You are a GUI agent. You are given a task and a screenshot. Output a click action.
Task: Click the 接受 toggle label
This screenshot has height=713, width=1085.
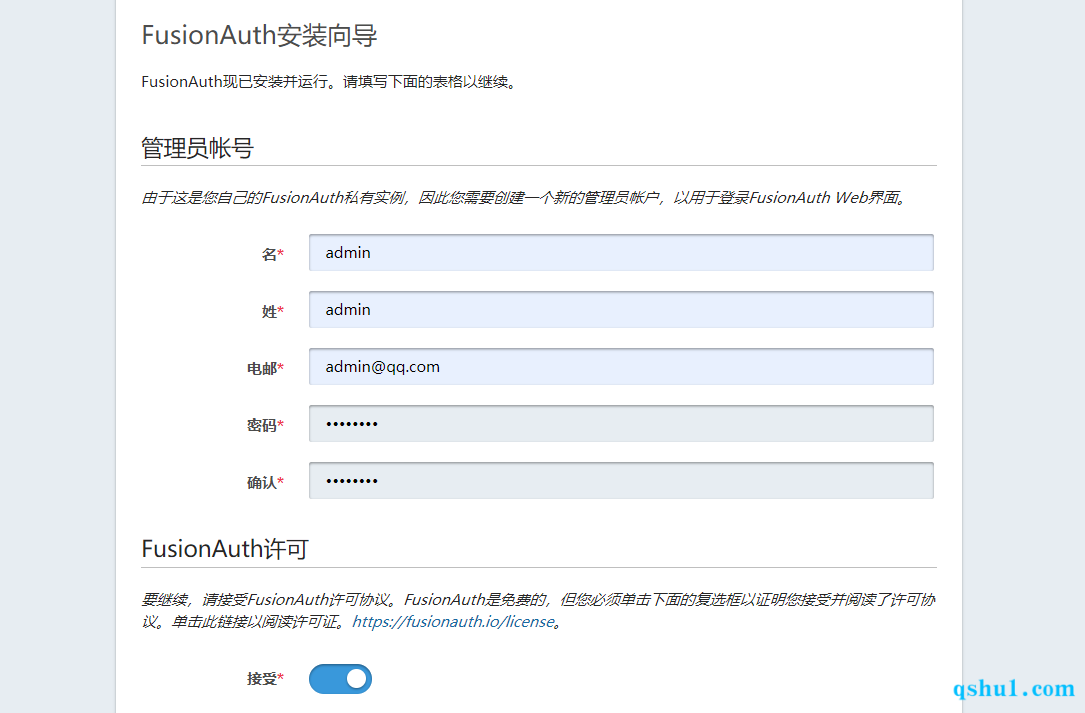(265, 678)
